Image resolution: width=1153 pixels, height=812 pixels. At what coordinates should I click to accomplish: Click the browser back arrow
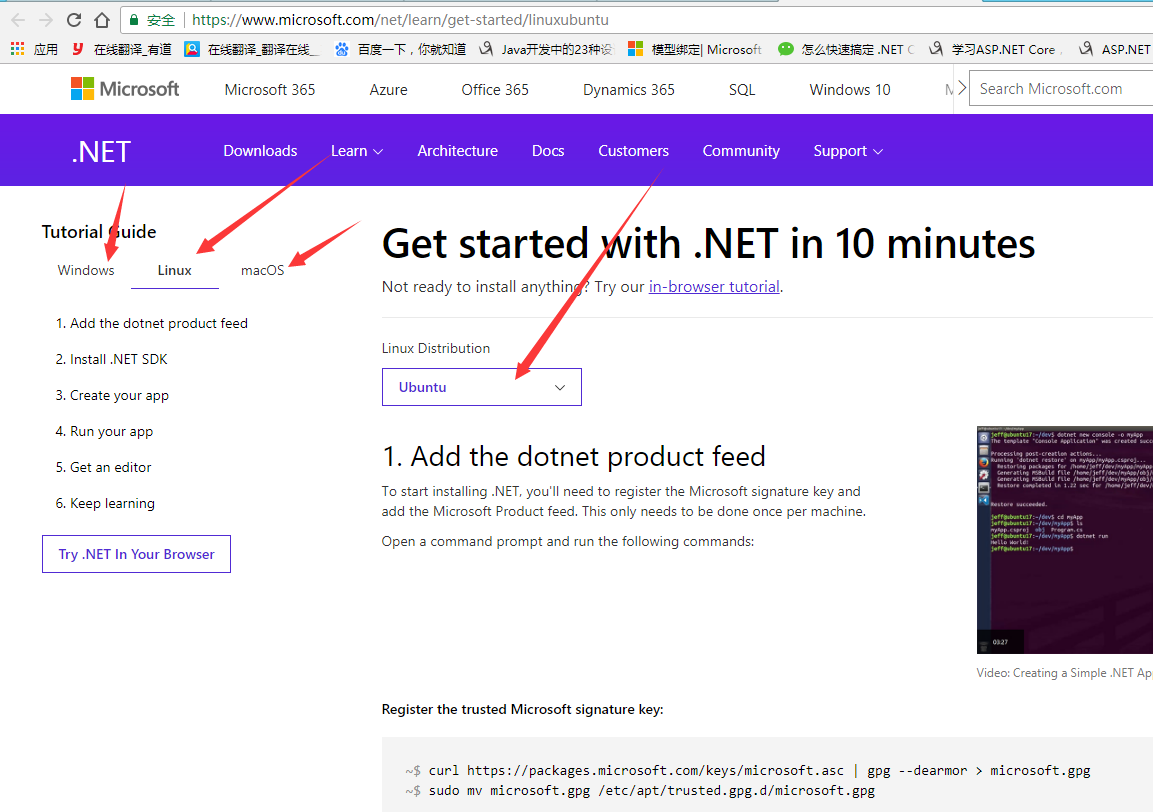pyautogui.click(x=18, y=20)
